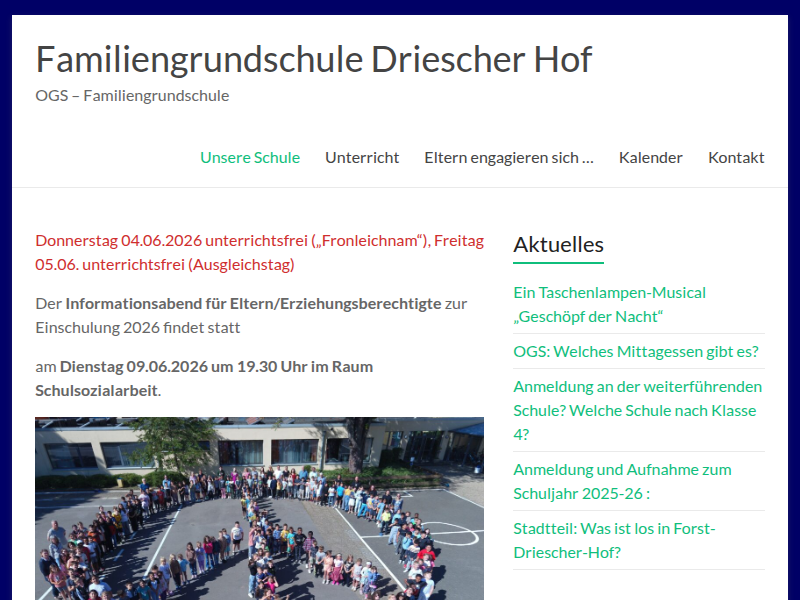
Task: Open the Unsere Schule menu item
Action: pyautogui.click(x=250, y=158)
